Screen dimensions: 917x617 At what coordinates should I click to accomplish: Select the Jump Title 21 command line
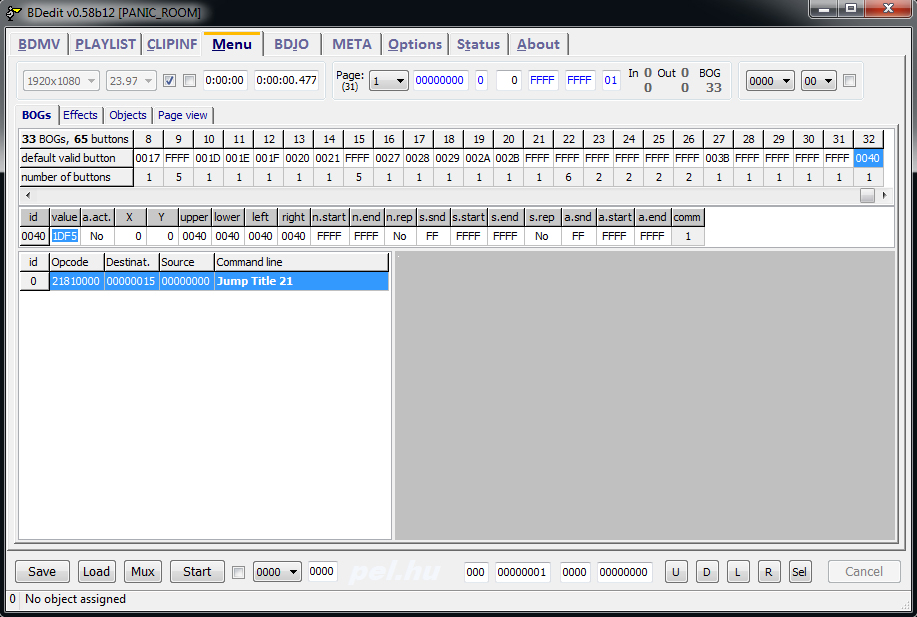point(301,281)
